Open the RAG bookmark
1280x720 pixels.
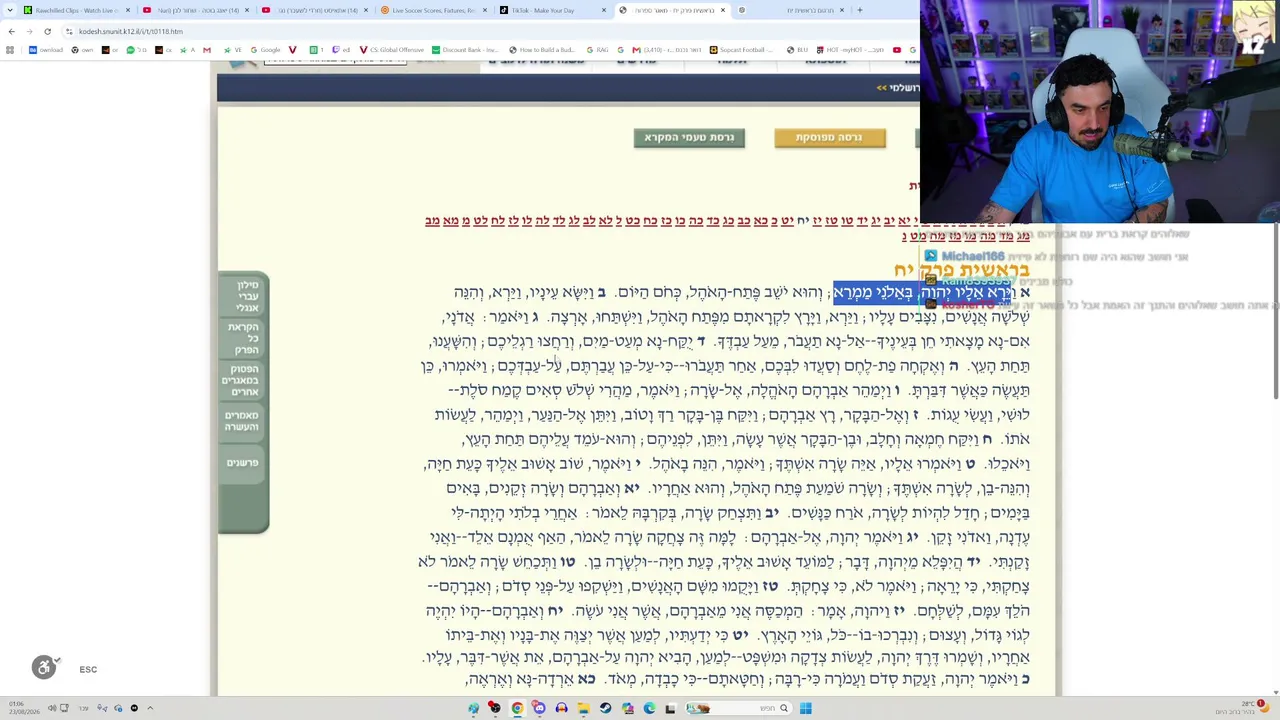click(597, 50)
